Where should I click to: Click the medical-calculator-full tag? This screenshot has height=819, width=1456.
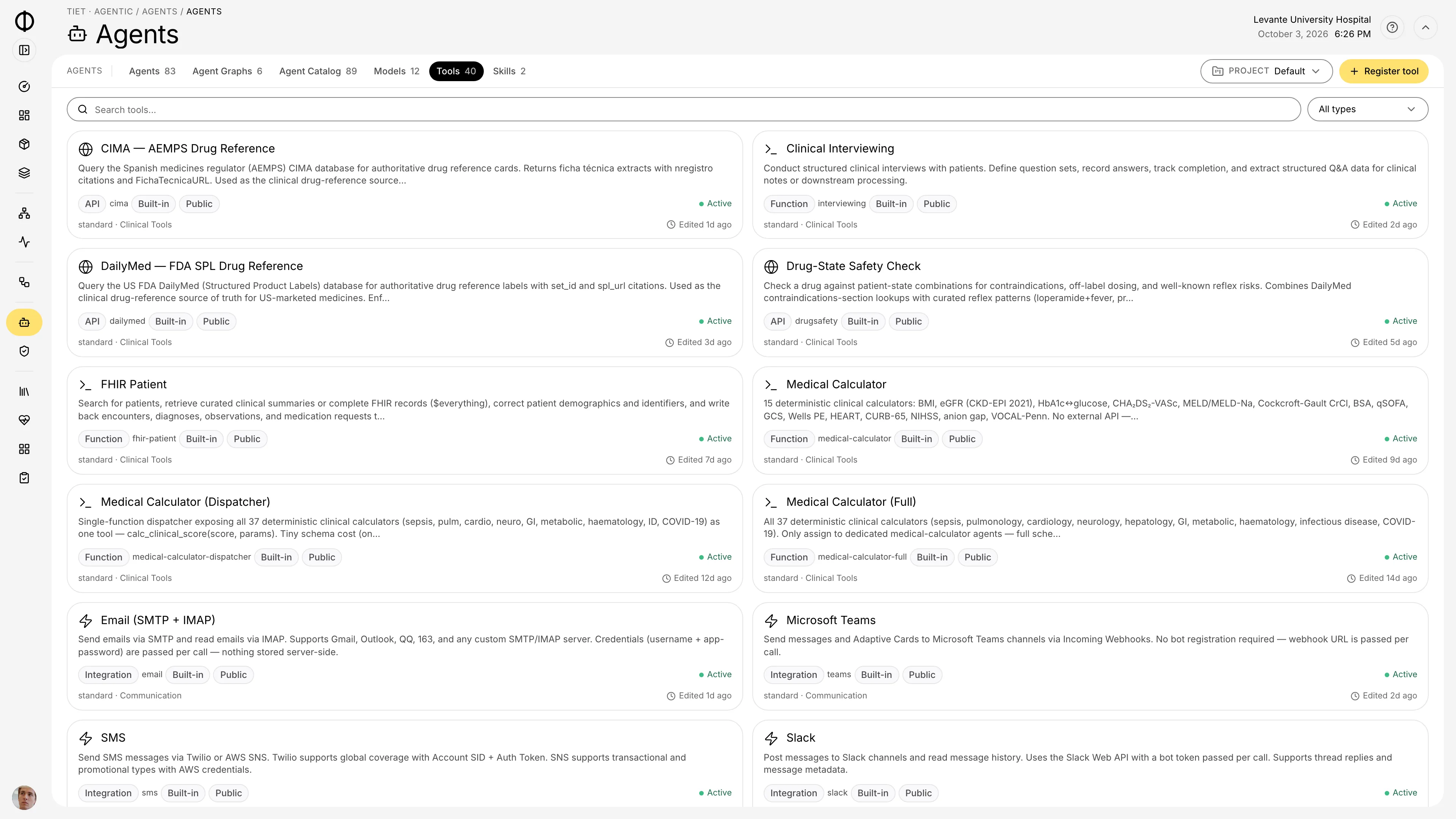click(862, 557)
